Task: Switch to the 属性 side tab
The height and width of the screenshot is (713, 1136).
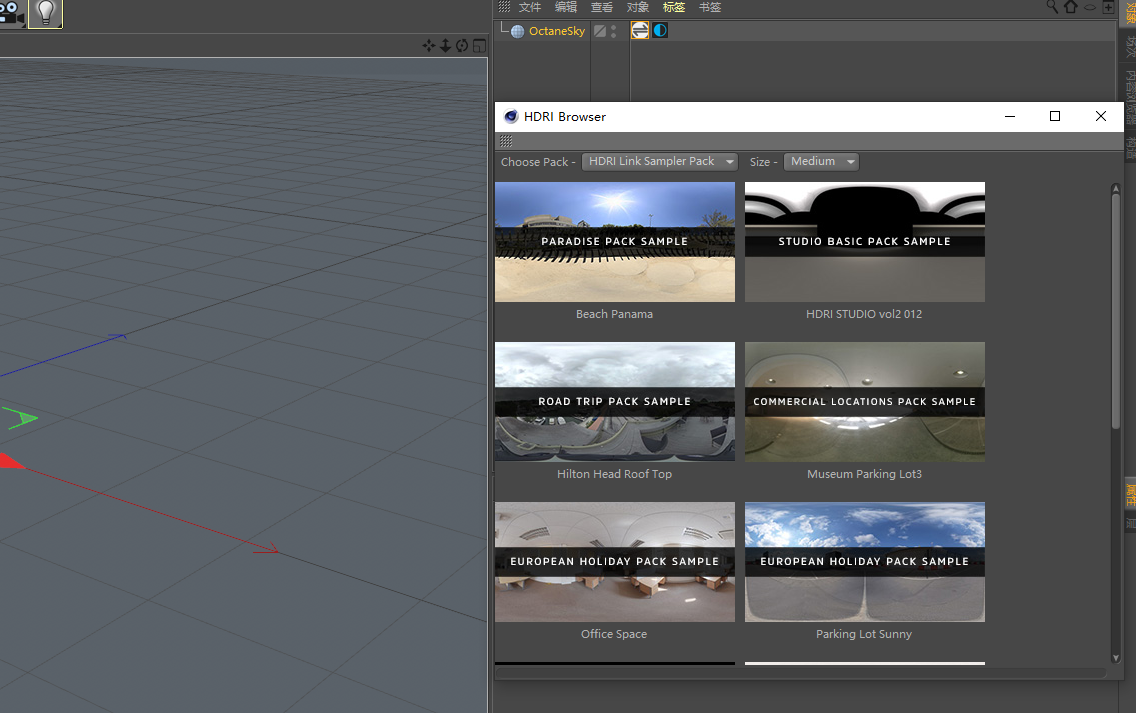Action: tap(1130, 495)
